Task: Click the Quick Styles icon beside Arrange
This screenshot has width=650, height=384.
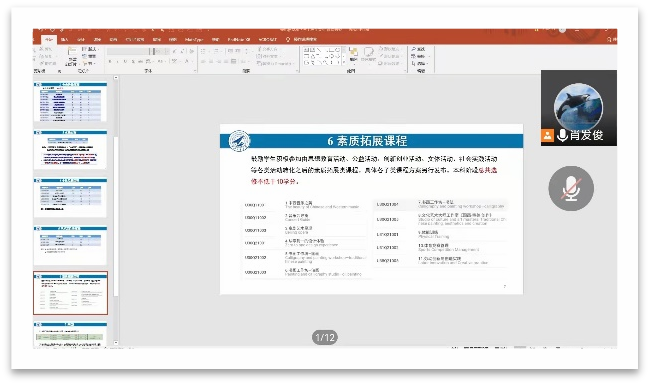Action: coord(368,54)
